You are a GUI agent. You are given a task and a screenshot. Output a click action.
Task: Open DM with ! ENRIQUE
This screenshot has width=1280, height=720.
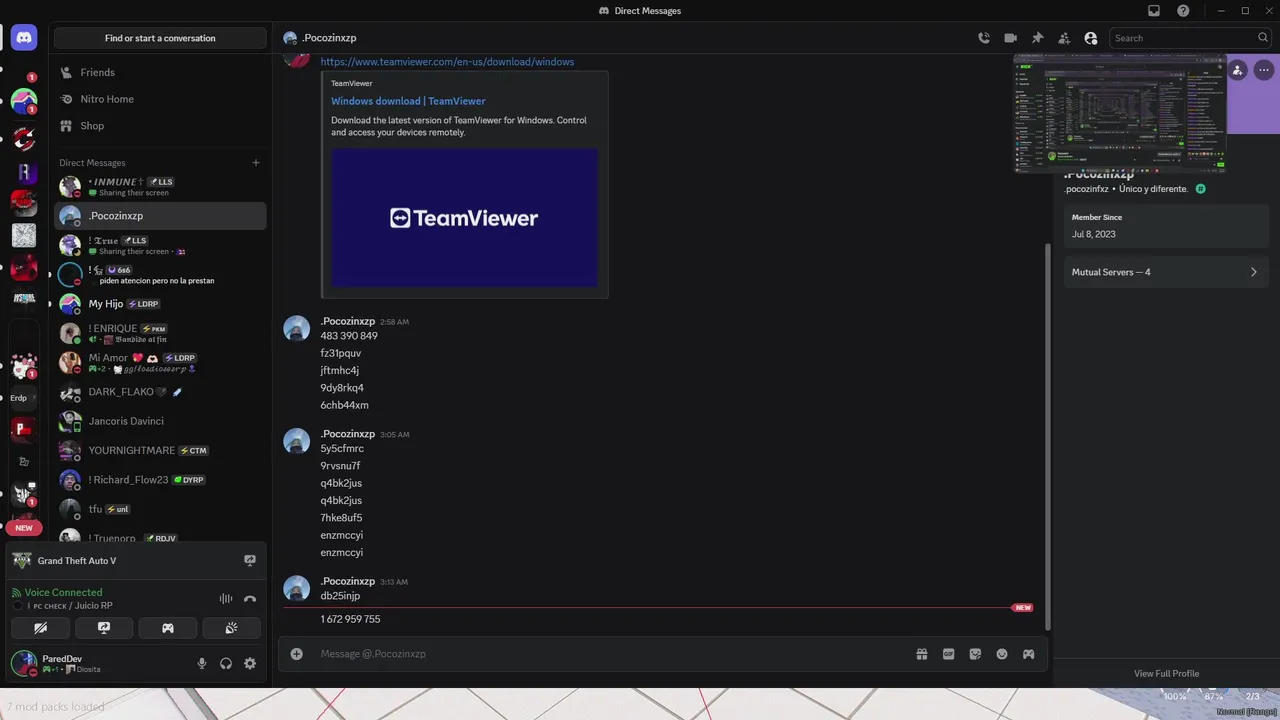[160, 333]
